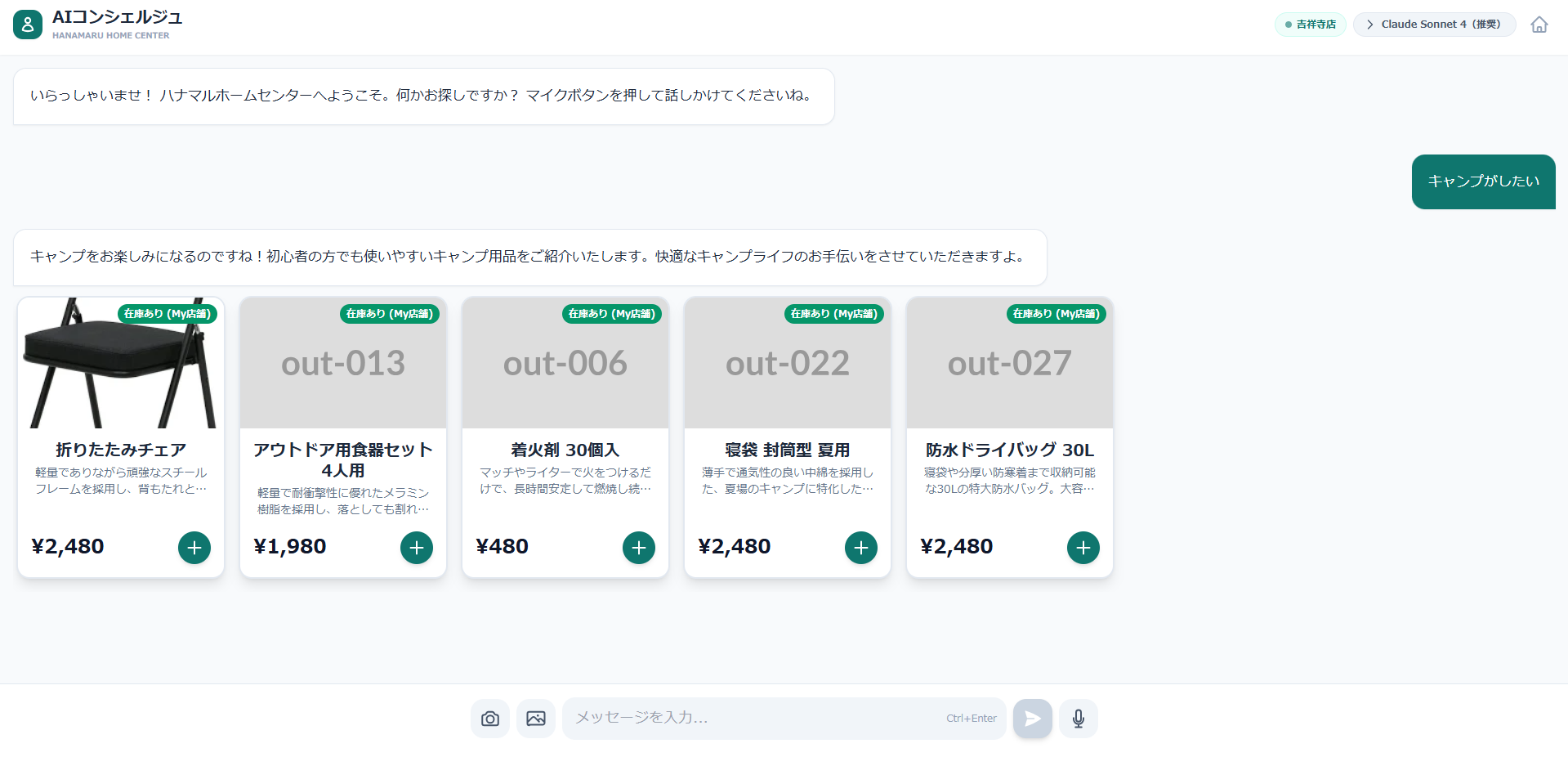Click the AI concierge avatar logo icon
The height and width of the screenshot is (766, 1568).
(x=28, y=25)
